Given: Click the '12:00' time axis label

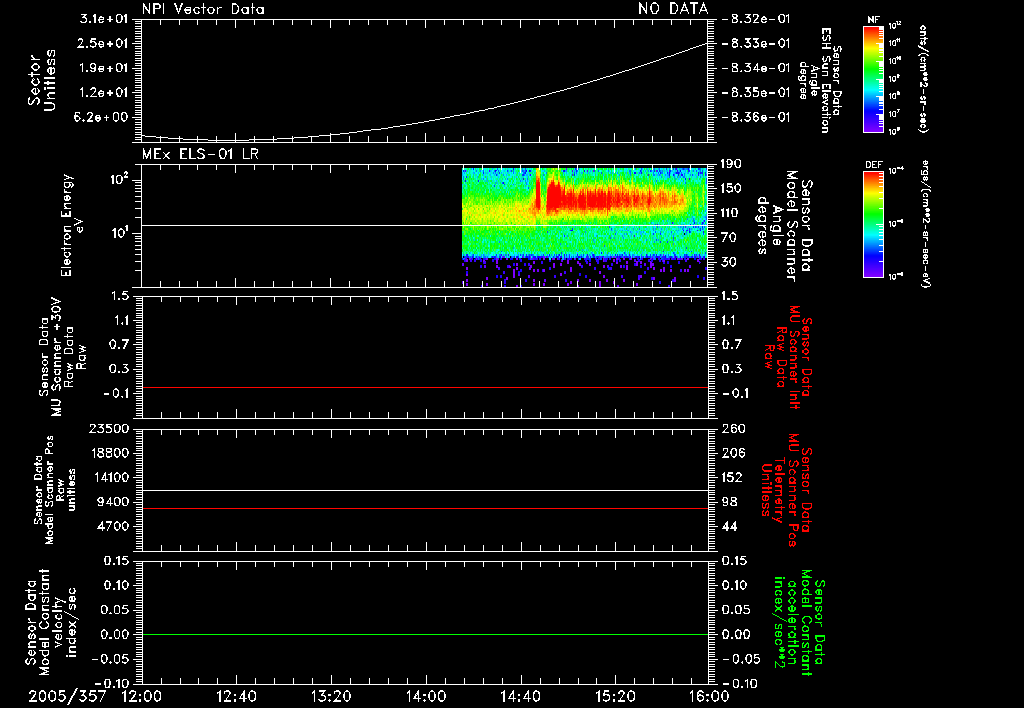Looking at the screenshot, I should [x=141, y=696].
